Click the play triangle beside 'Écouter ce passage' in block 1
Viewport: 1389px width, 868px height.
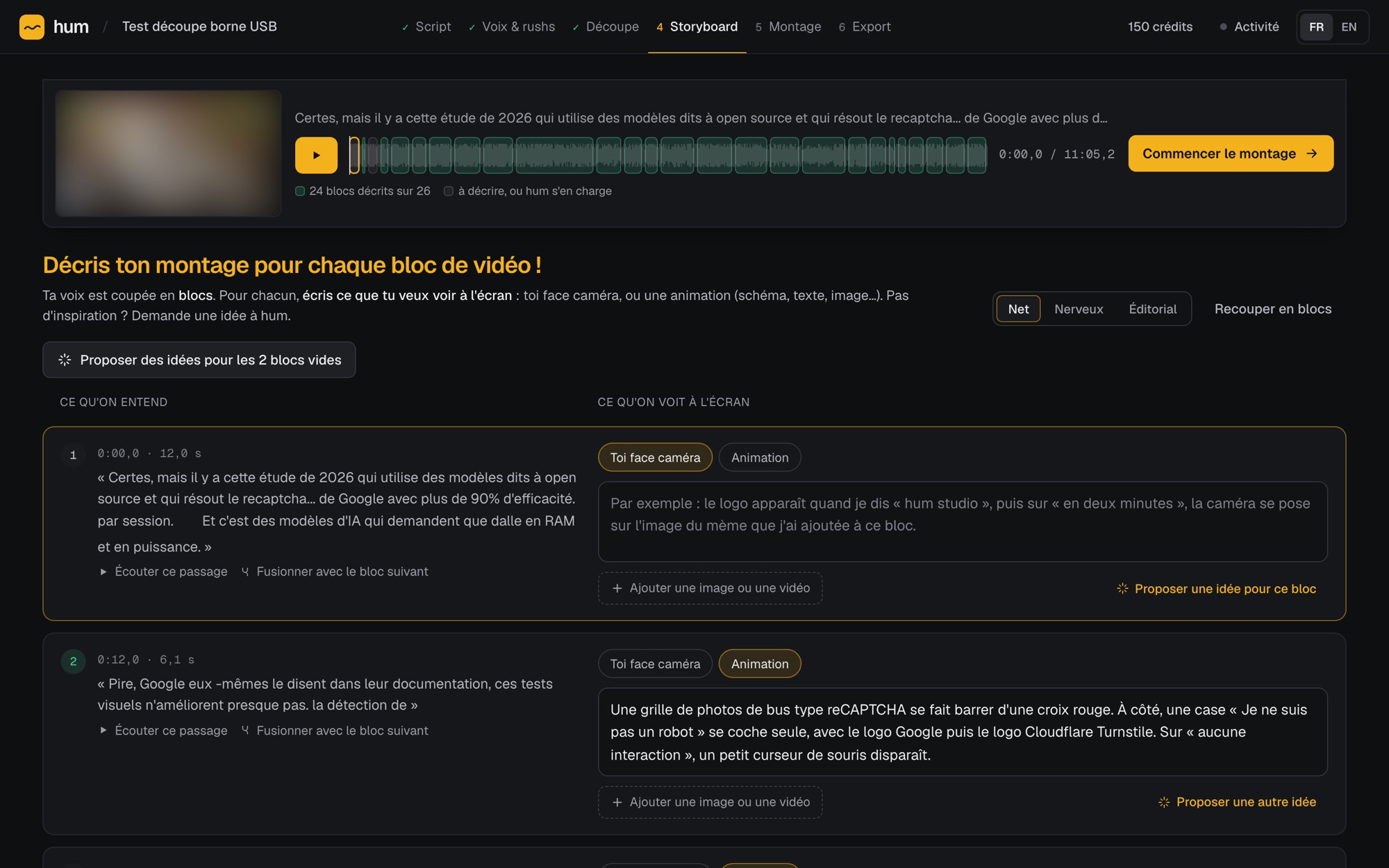click(103, 571)
